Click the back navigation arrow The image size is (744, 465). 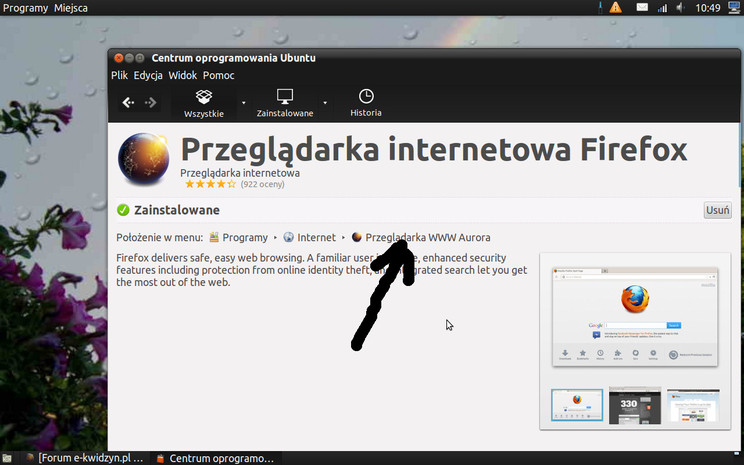(x=128, y=102)
